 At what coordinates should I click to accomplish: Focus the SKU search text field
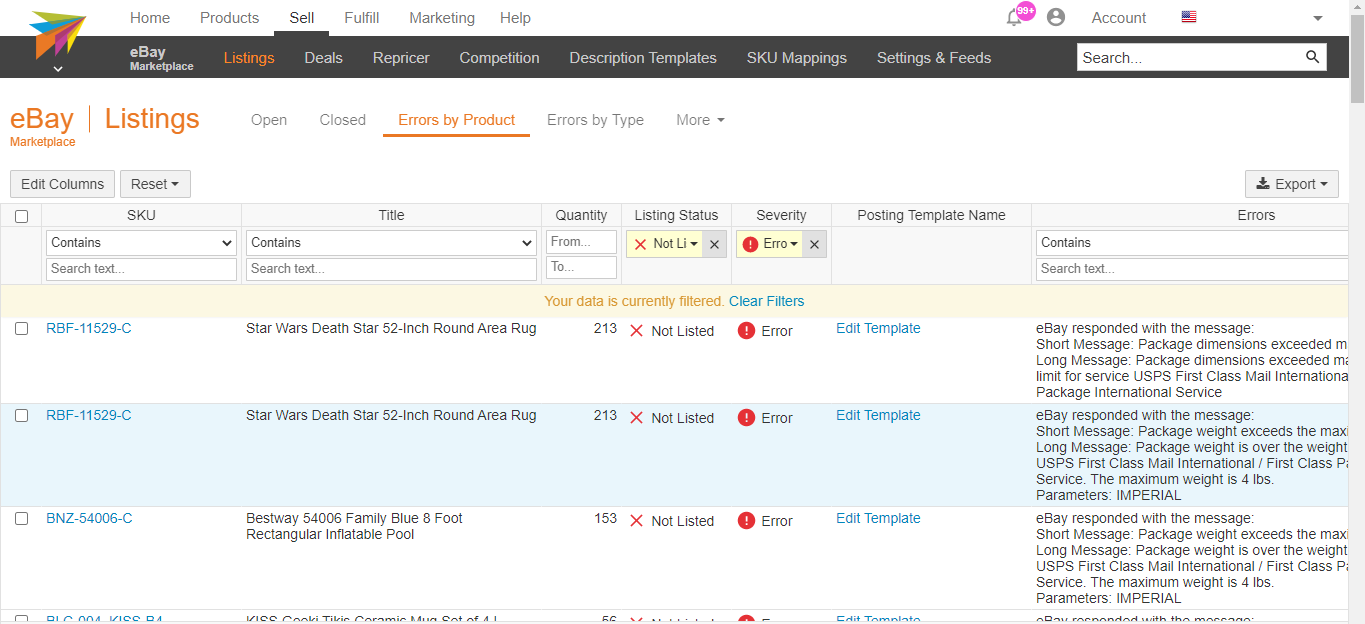point(141,268)
